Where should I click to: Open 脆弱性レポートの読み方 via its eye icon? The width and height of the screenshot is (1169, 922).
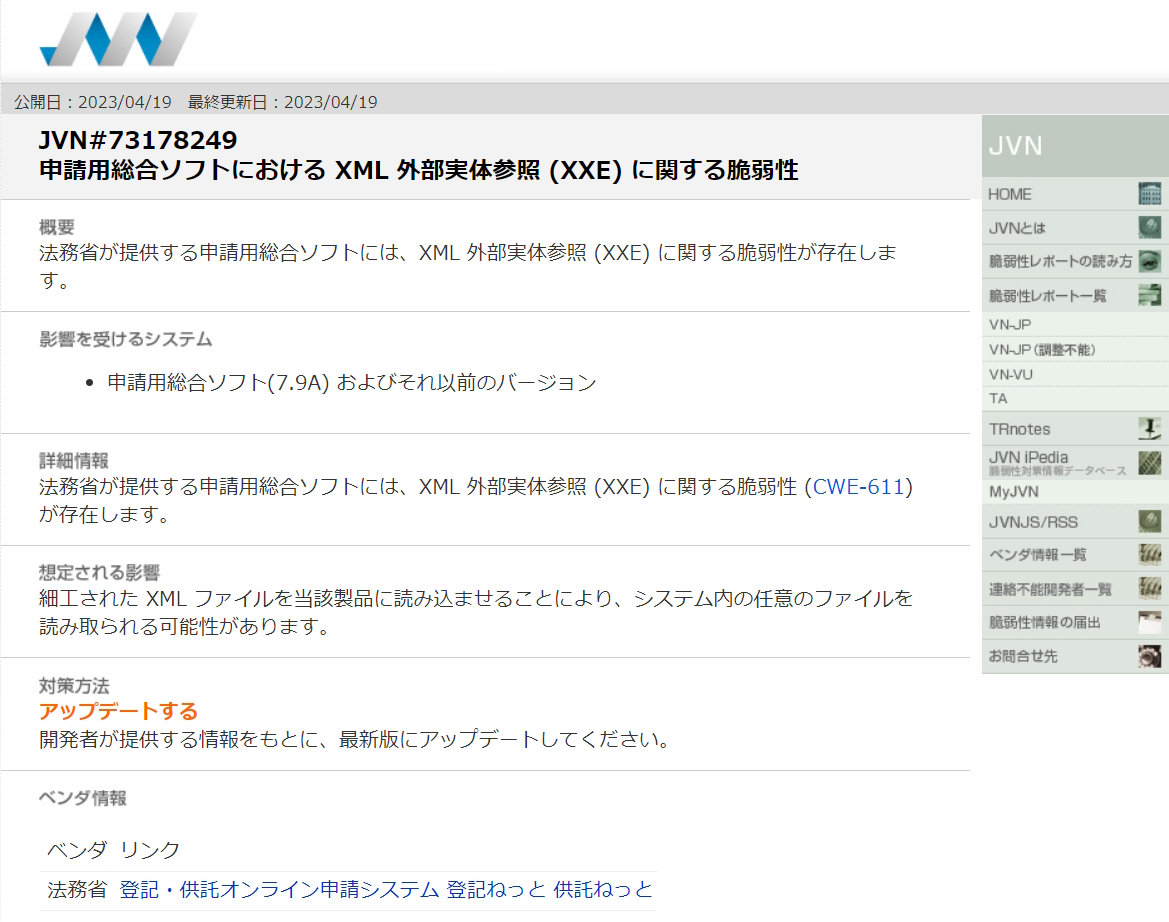(1152, 261)
